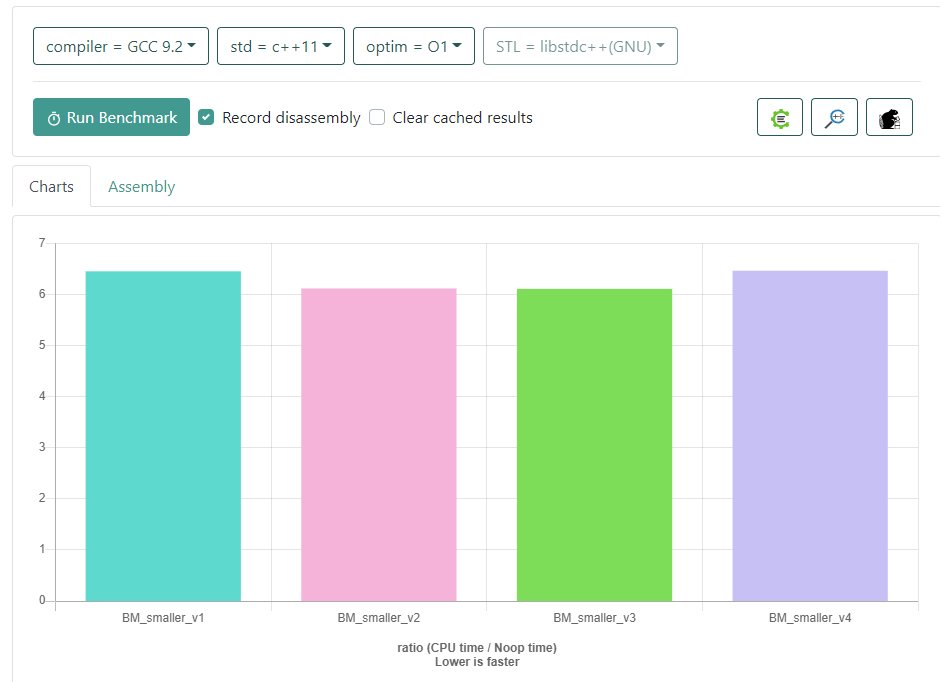Expand the std = c++11 dropdown
Screen dimensions: 940x682
(x=281, y=46)
